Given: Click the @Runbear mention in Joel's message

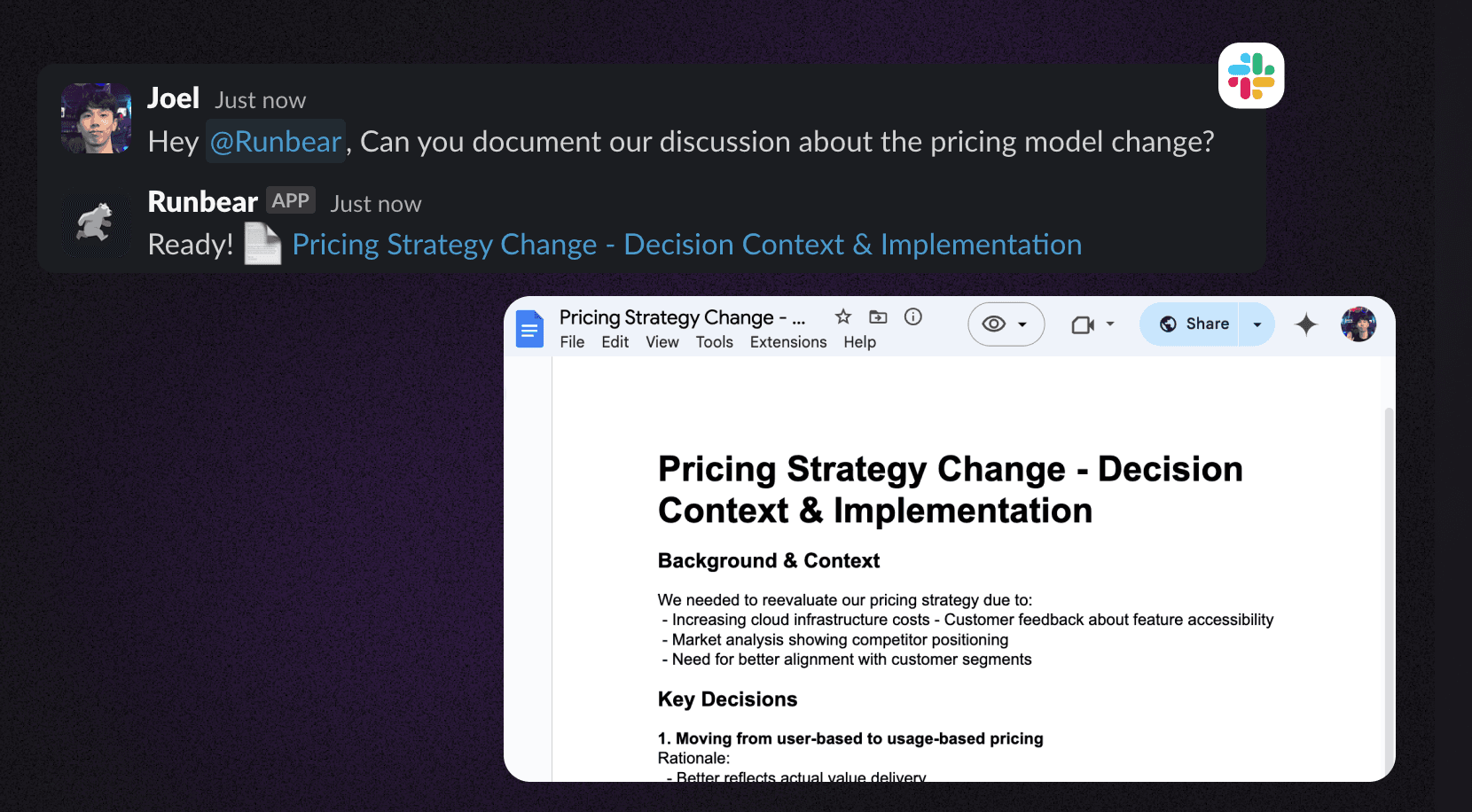Looking at the screenshot, I should (276, 142).
